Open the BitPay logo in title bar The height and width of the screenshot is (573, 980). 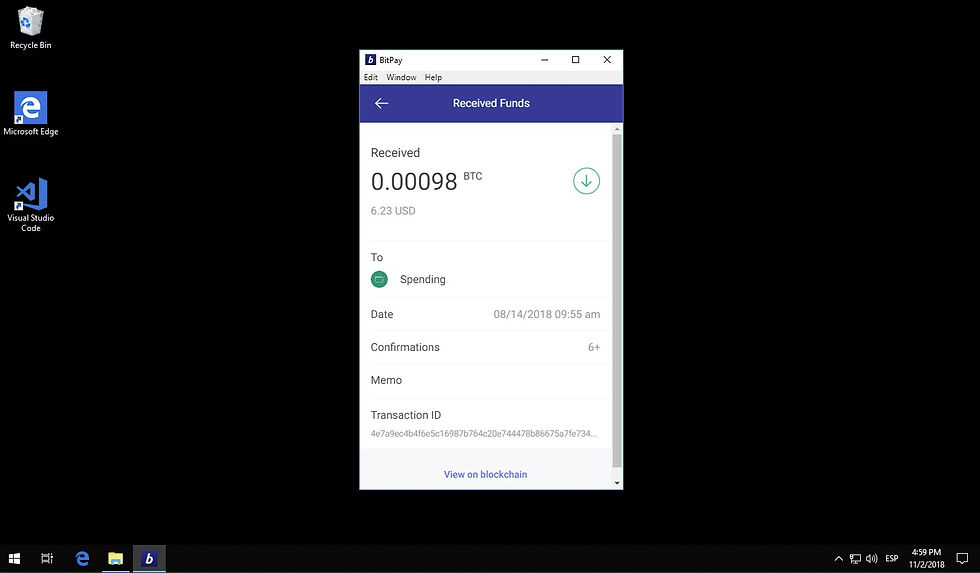(x=370, y=60)
